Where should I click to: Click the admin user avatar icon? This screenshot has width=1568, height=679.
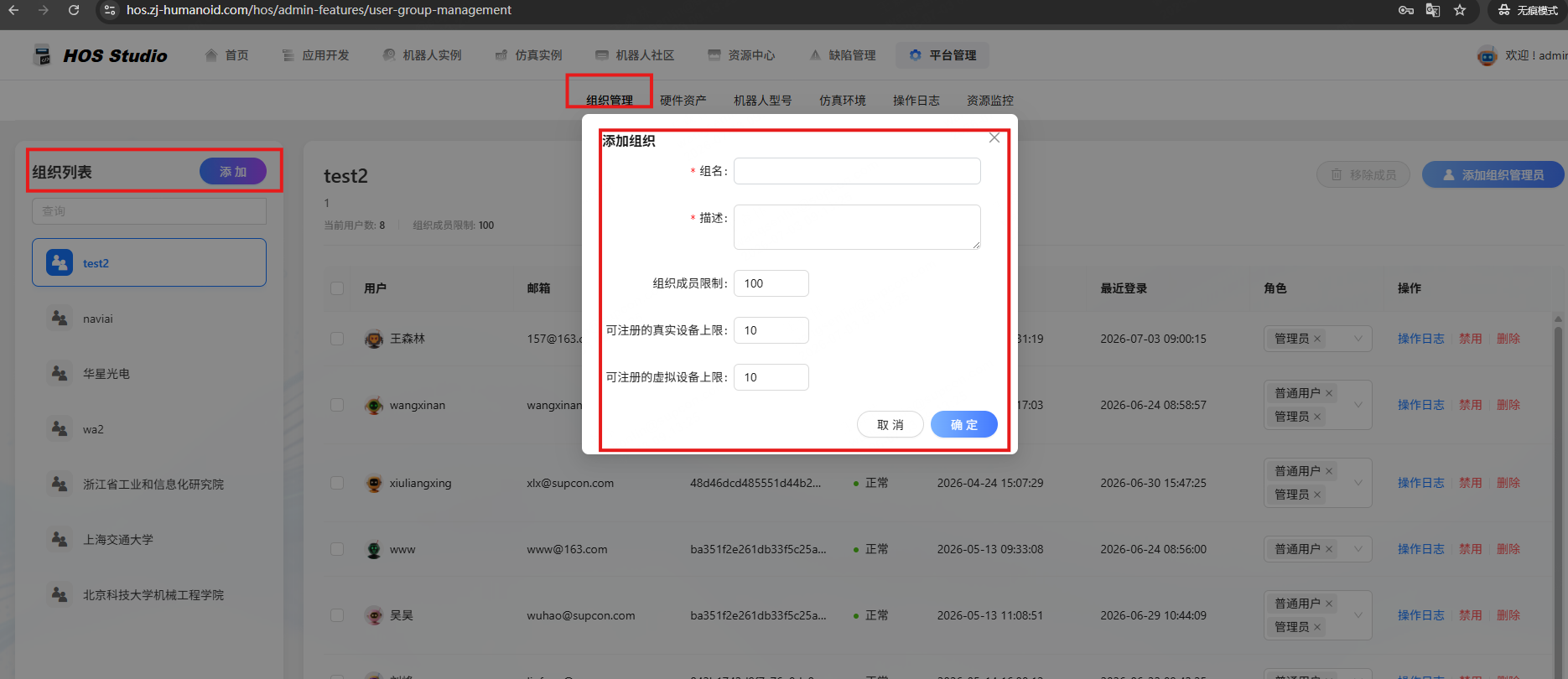click(1487, 56)
